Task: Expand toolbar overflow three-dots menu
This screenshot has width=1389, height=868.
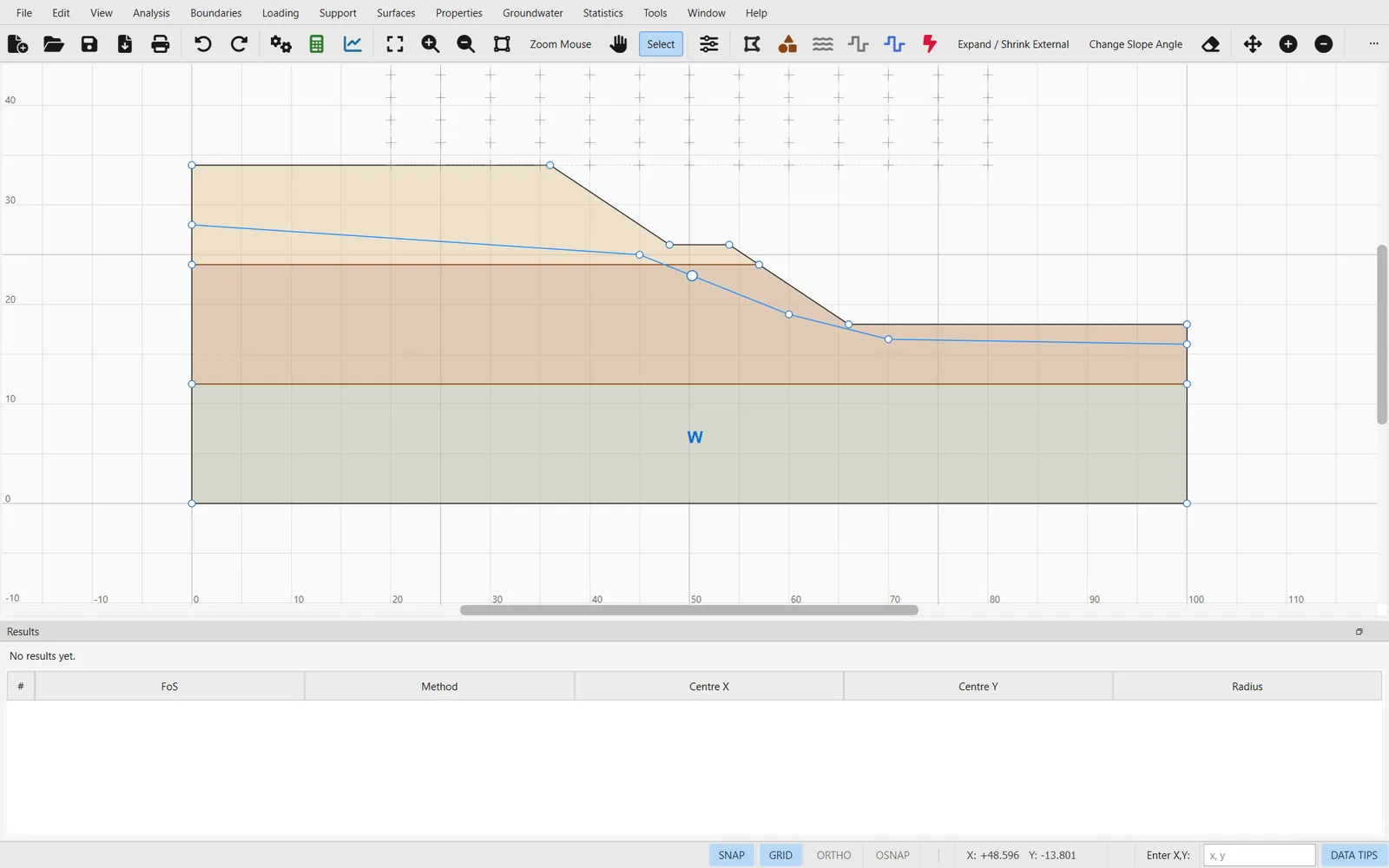Action: [x=1373, y=44]
